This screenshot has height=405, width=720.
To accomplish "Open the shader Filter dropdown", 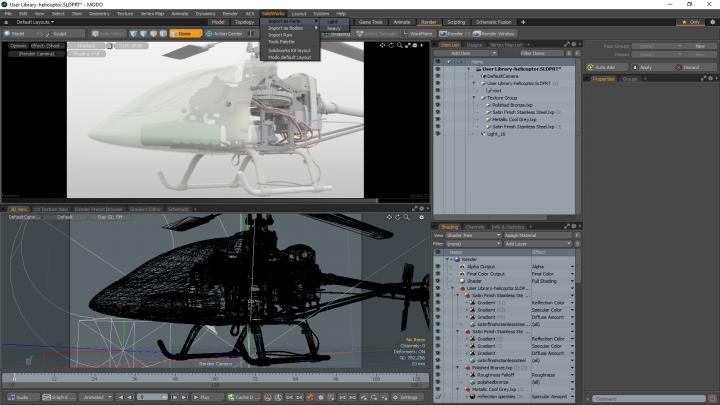I will point(473,244).
